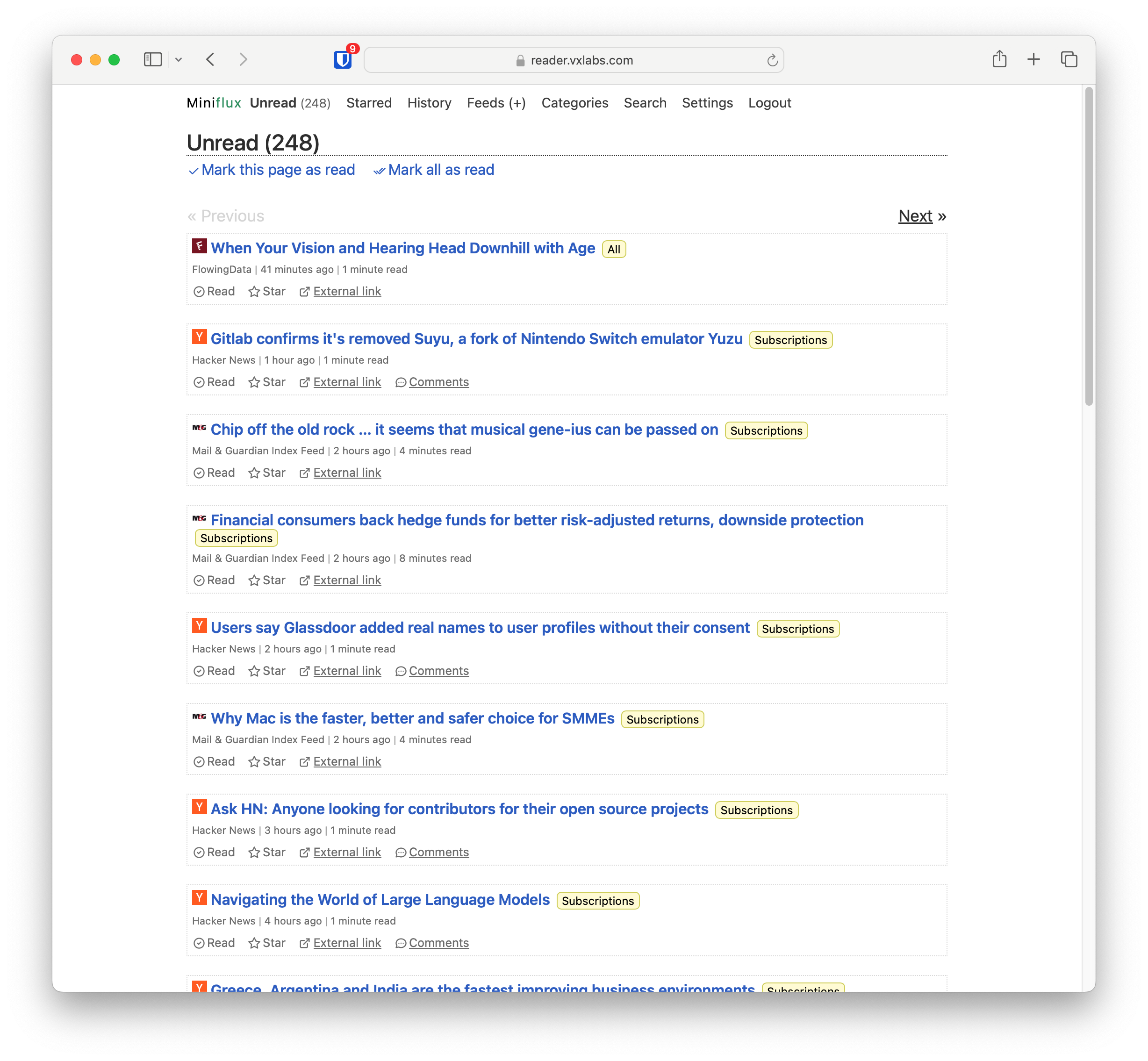Viewport: 1148px width, 1061px height.
Task: Click the Share icon in toolbar
Action: [999, 59]
